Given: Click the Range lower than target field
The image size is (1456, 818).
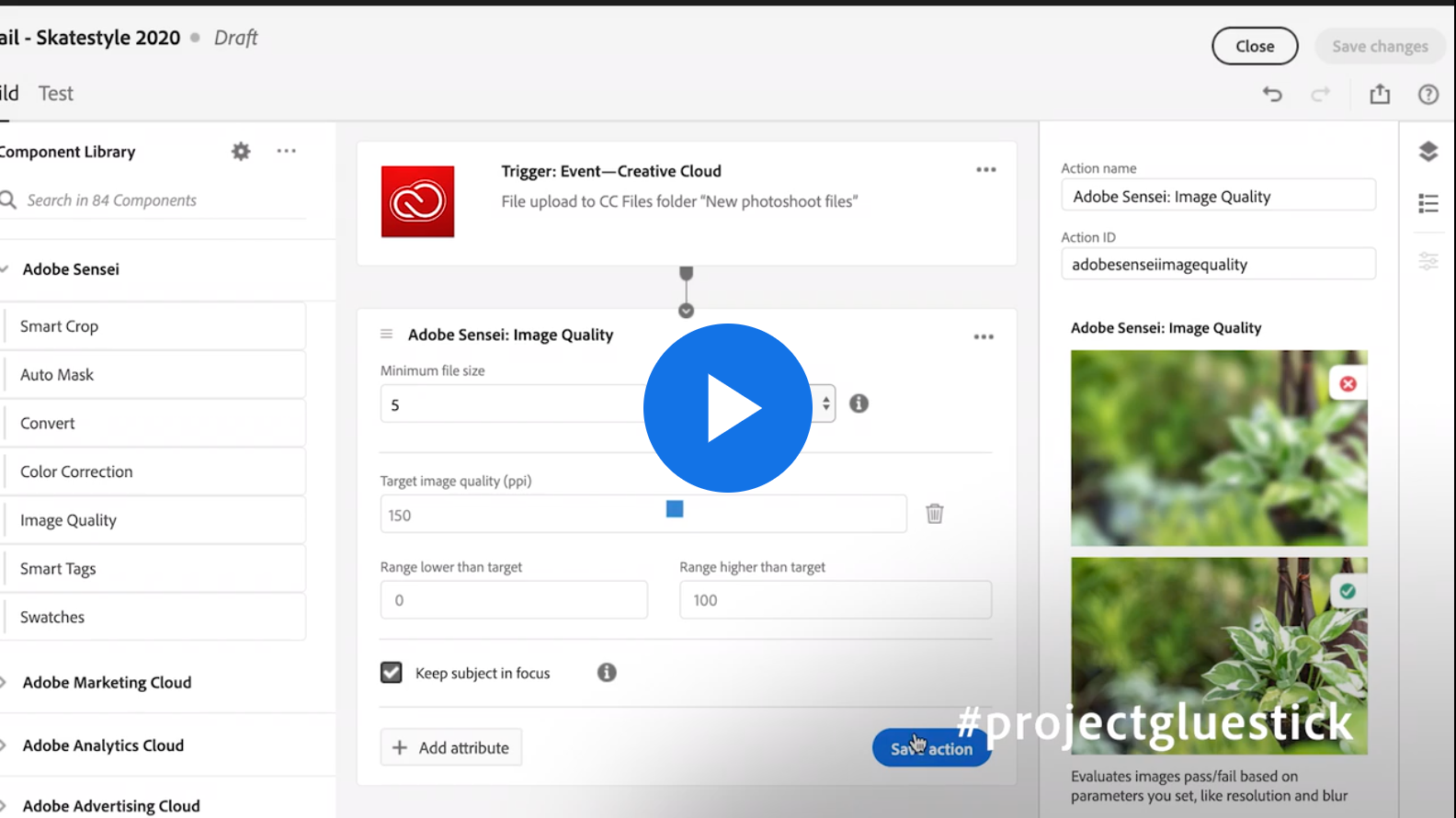Looking at the screenshot, I should click(514, 600).
